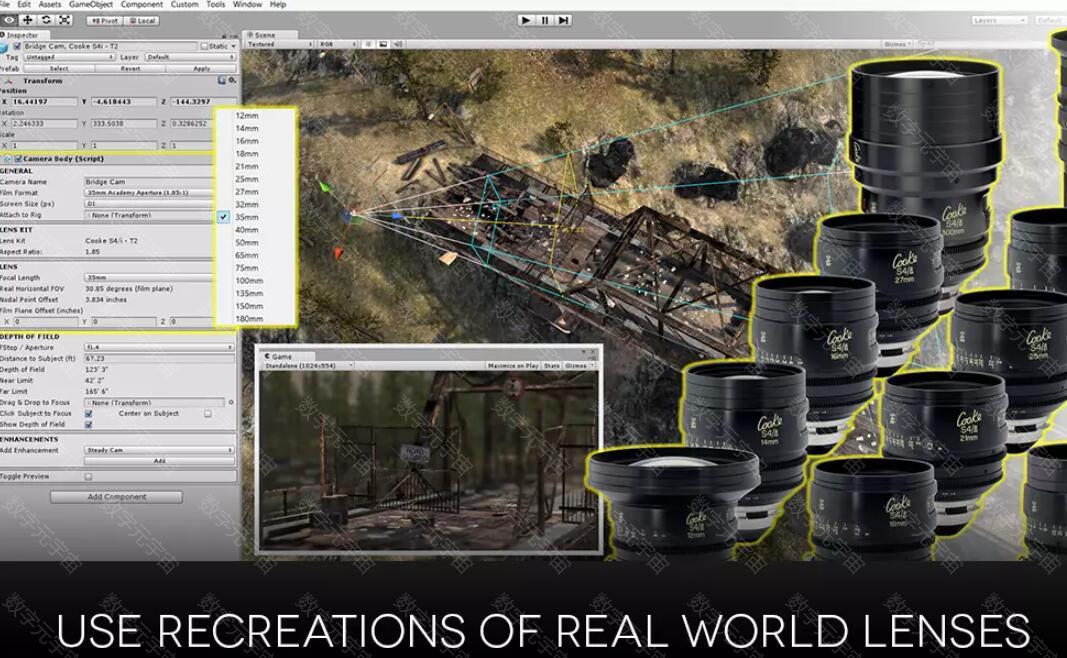Enable Center on Subject checkbox
The image size is (1067, 658).
click(x=208, y=413)
